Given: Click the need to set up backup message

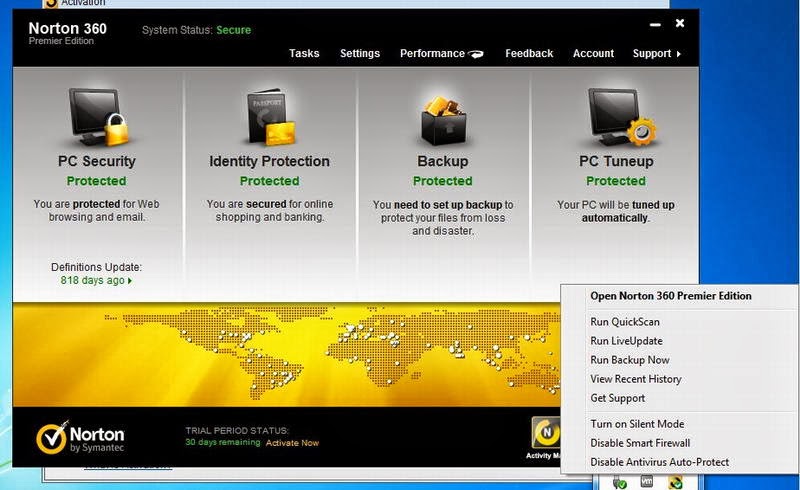Looking at the screenshot, I should pos(443,218).
